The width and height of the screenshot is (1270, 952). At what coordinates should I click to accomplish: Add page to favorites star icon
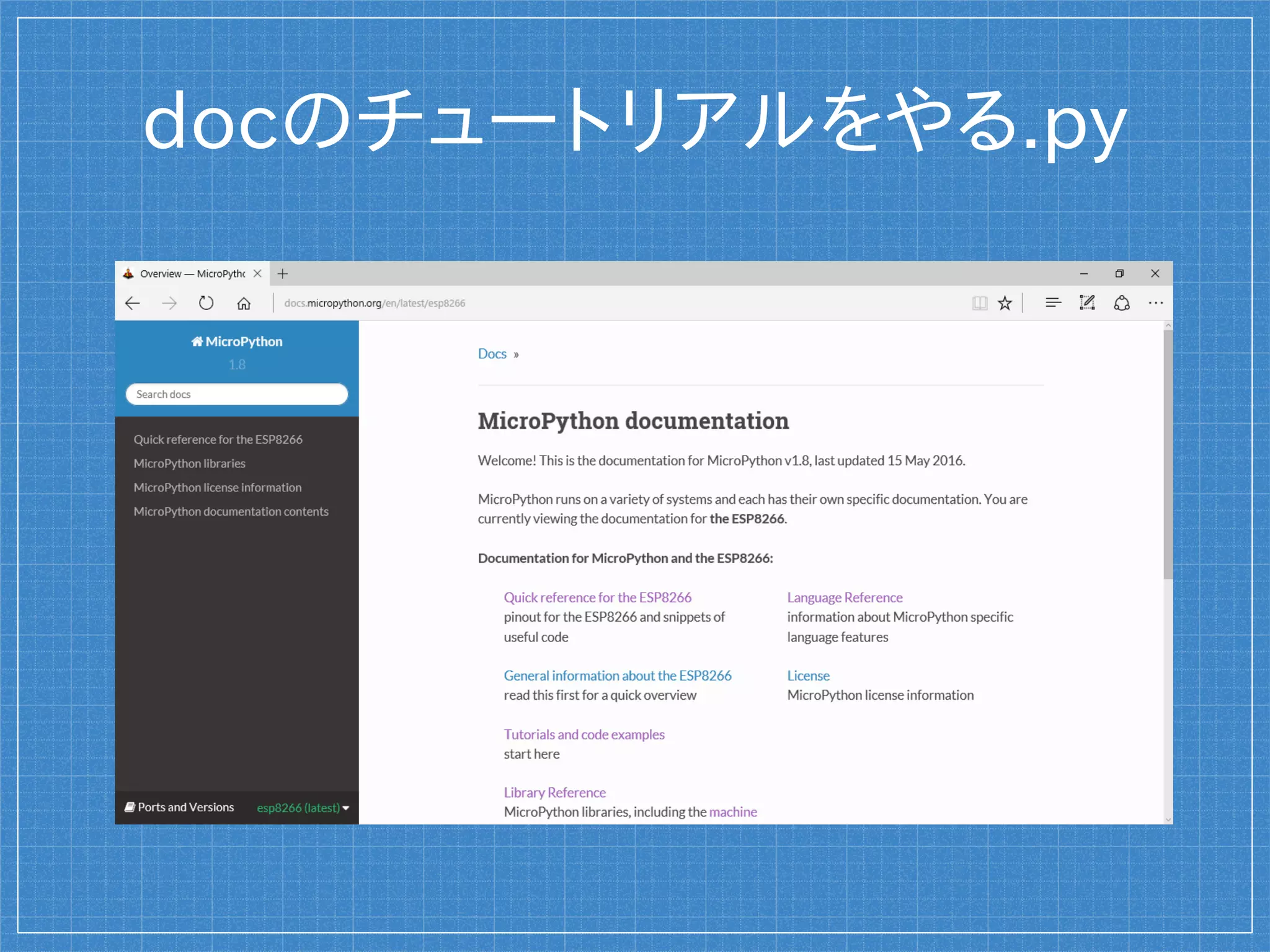(1005, 303)
